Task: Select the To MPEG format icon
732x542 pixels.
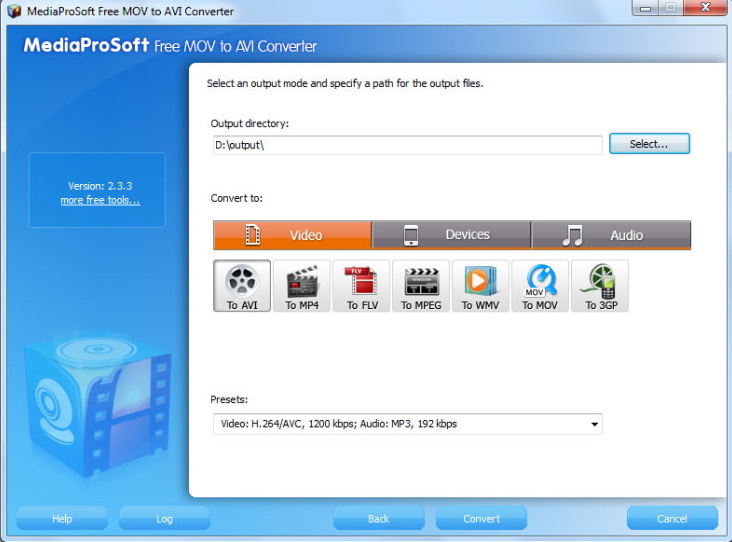Action: pos(421,286)
